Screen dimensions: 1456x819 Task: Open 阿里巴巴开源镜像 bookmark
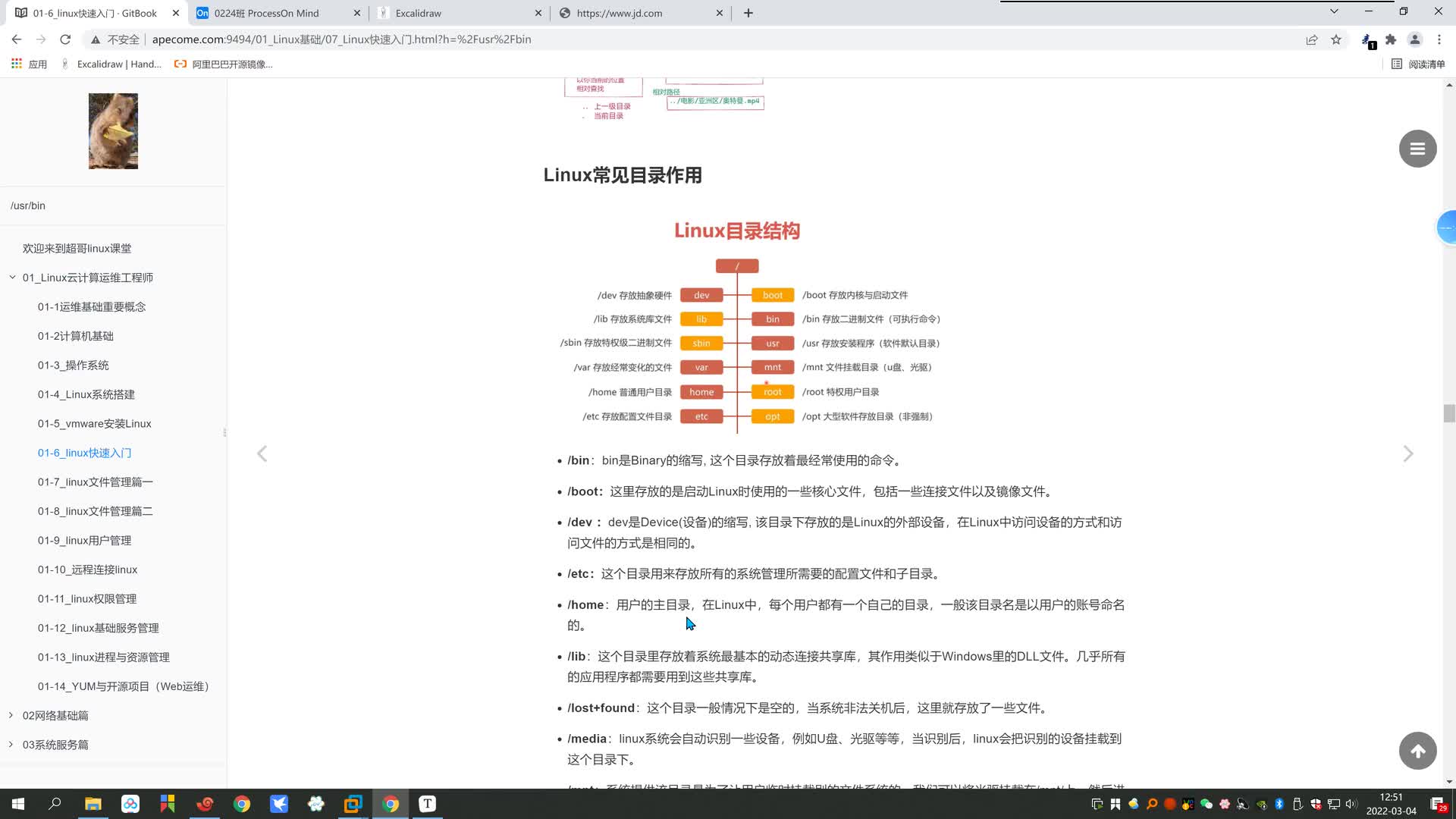(x=224, y=64)
